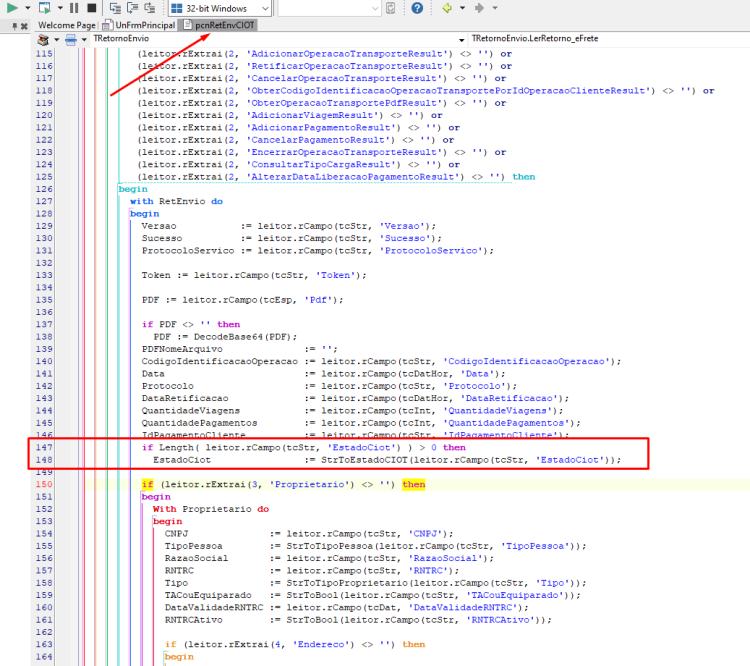Viewport: 750px width, 666px height.
Task: Click the Trace Into debug icon
Action: (115, 8)
